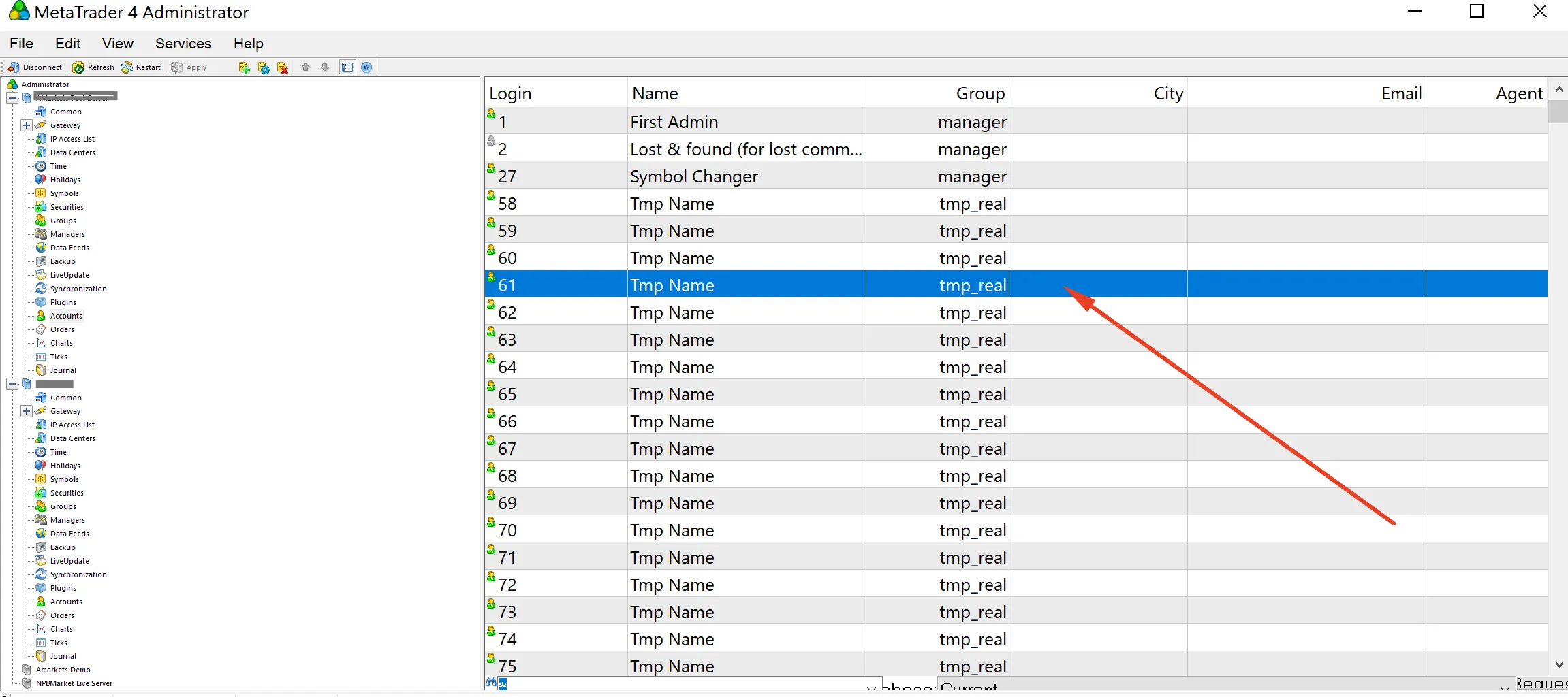
Task: Open the Edit menu
Action: tap(67, 44)
